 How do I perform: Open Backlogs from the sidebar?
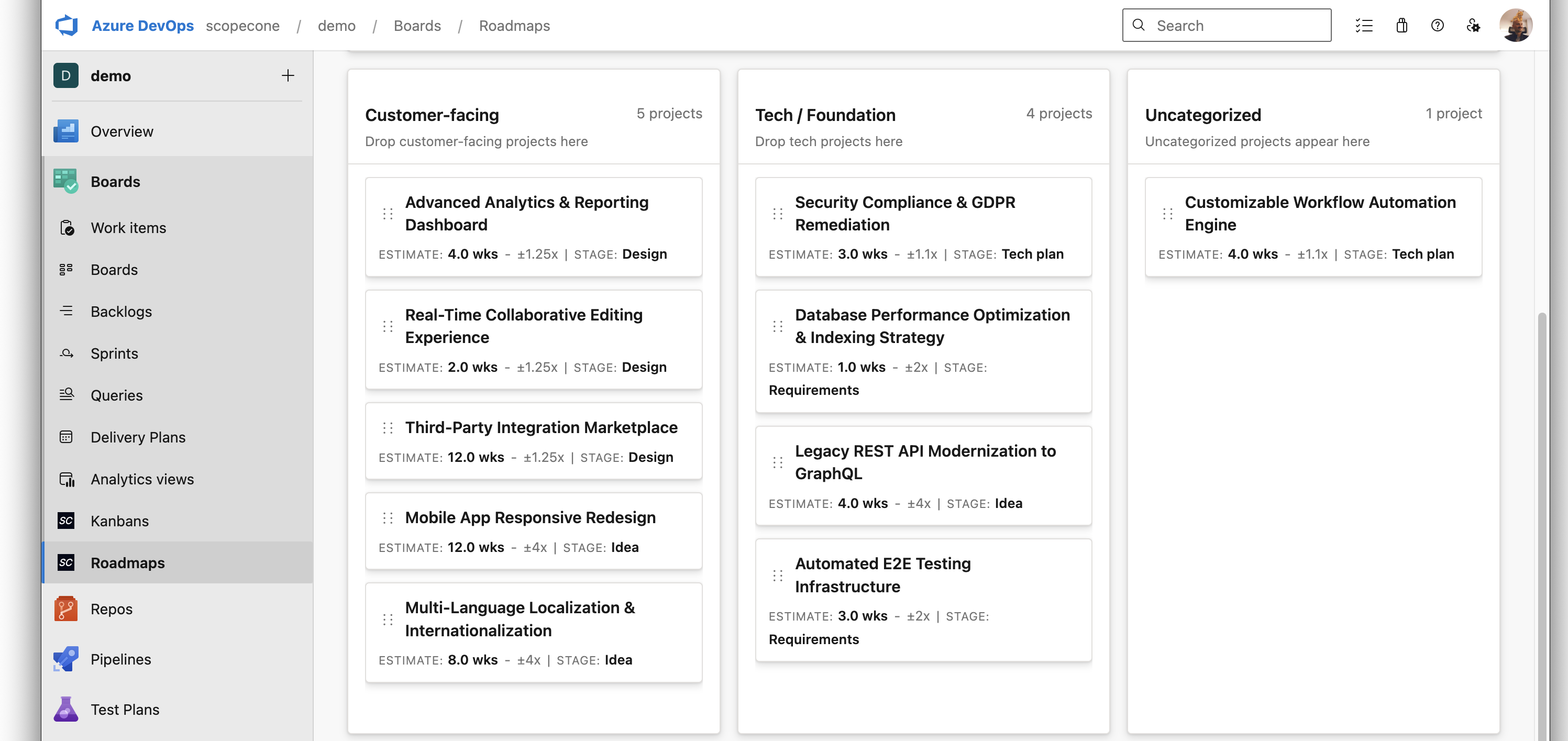point(121,311)
